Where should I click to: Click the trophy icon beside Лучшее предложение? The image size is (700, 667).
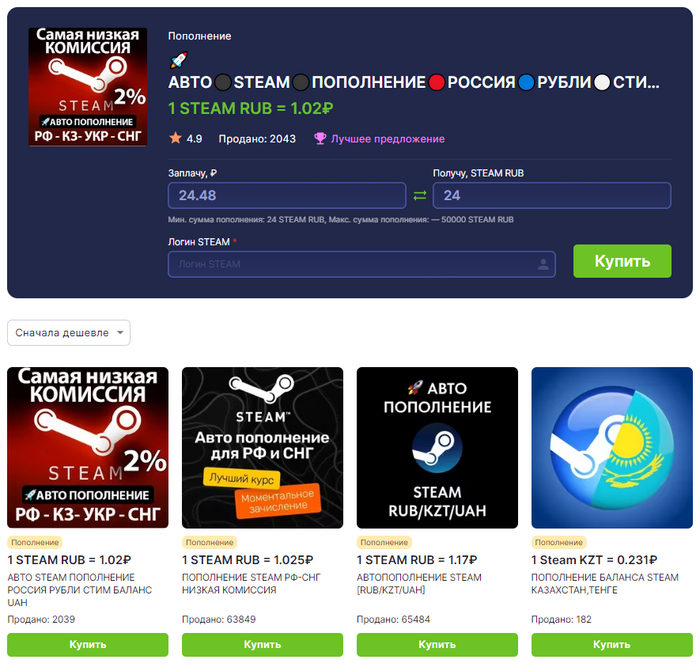point(320,138)
